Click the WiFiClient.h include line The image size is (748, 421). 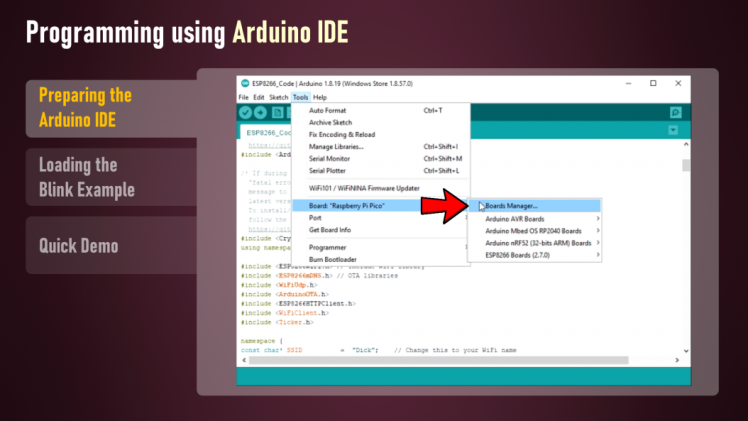point(285,313)
